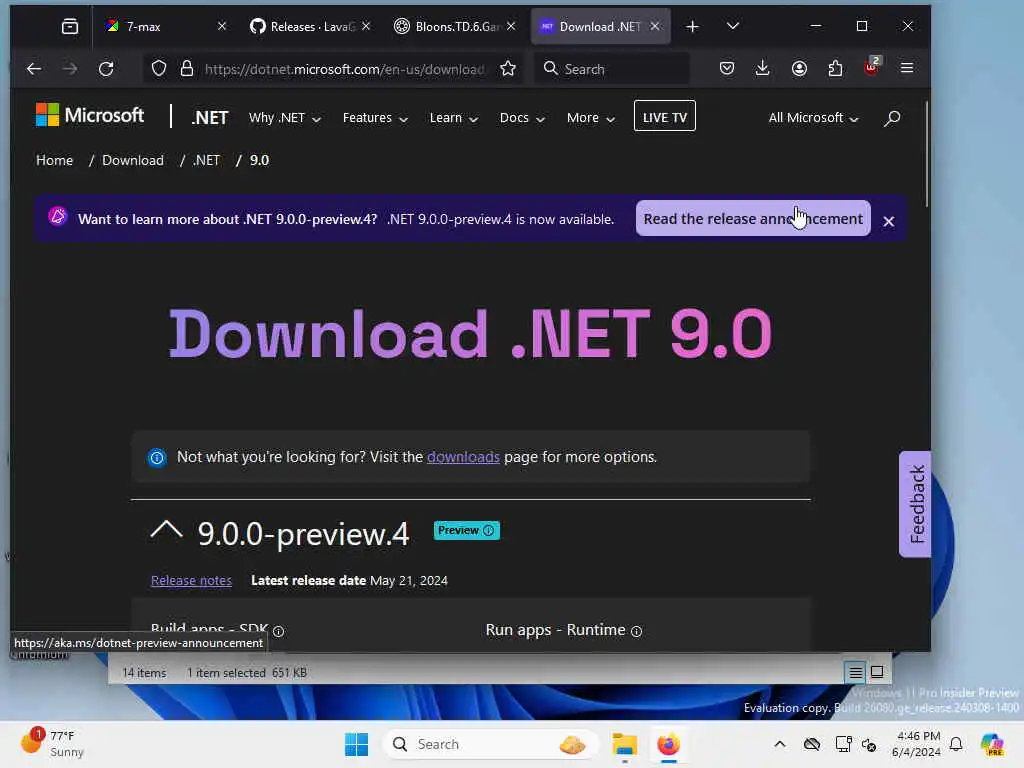This screenshot has width=1024, height=768.
Task: Go back with the browser back arrow
Action: pos(34,69)
